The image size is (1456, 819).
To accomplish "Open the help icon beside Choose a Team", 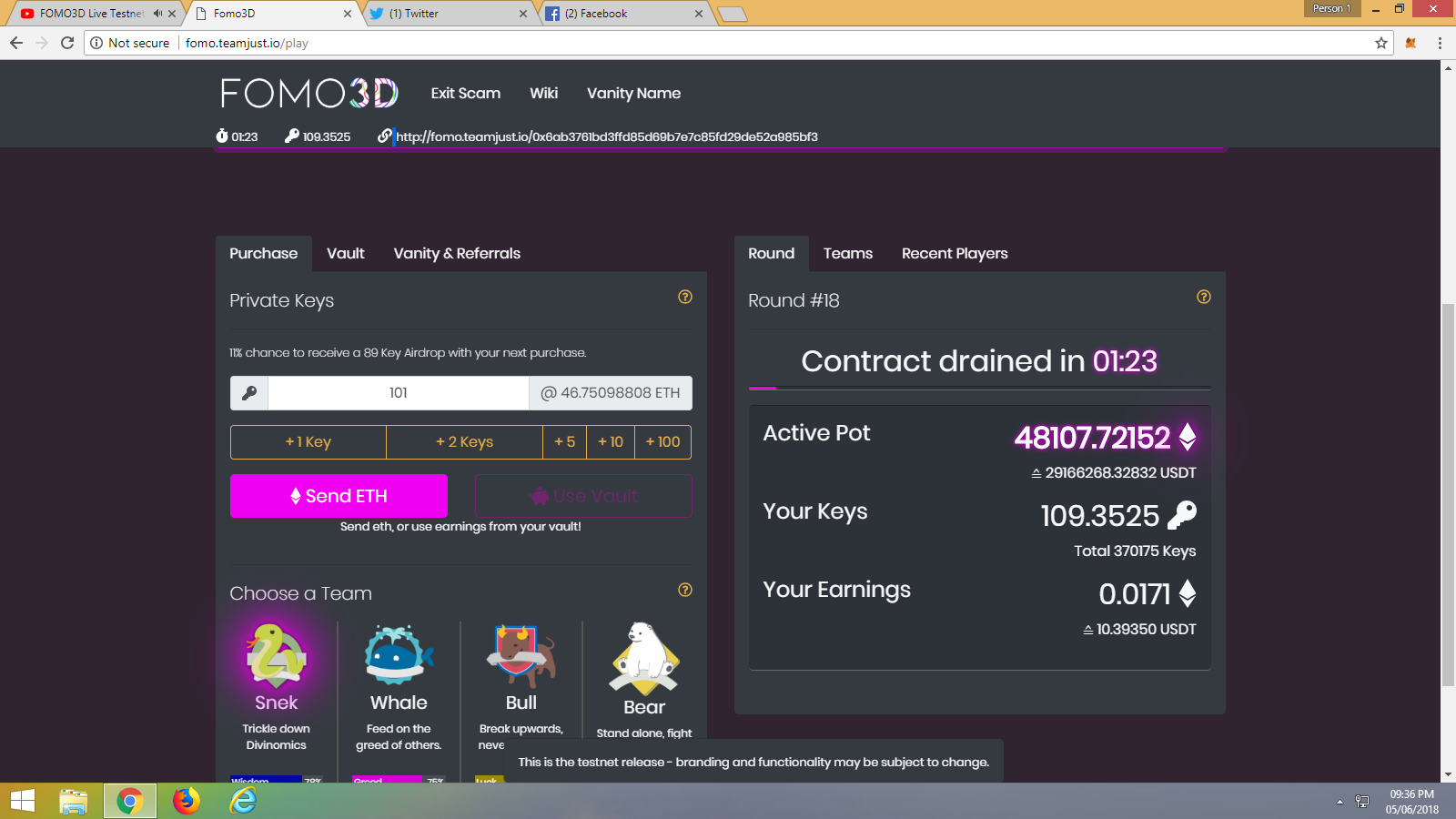I will [685, 590].
